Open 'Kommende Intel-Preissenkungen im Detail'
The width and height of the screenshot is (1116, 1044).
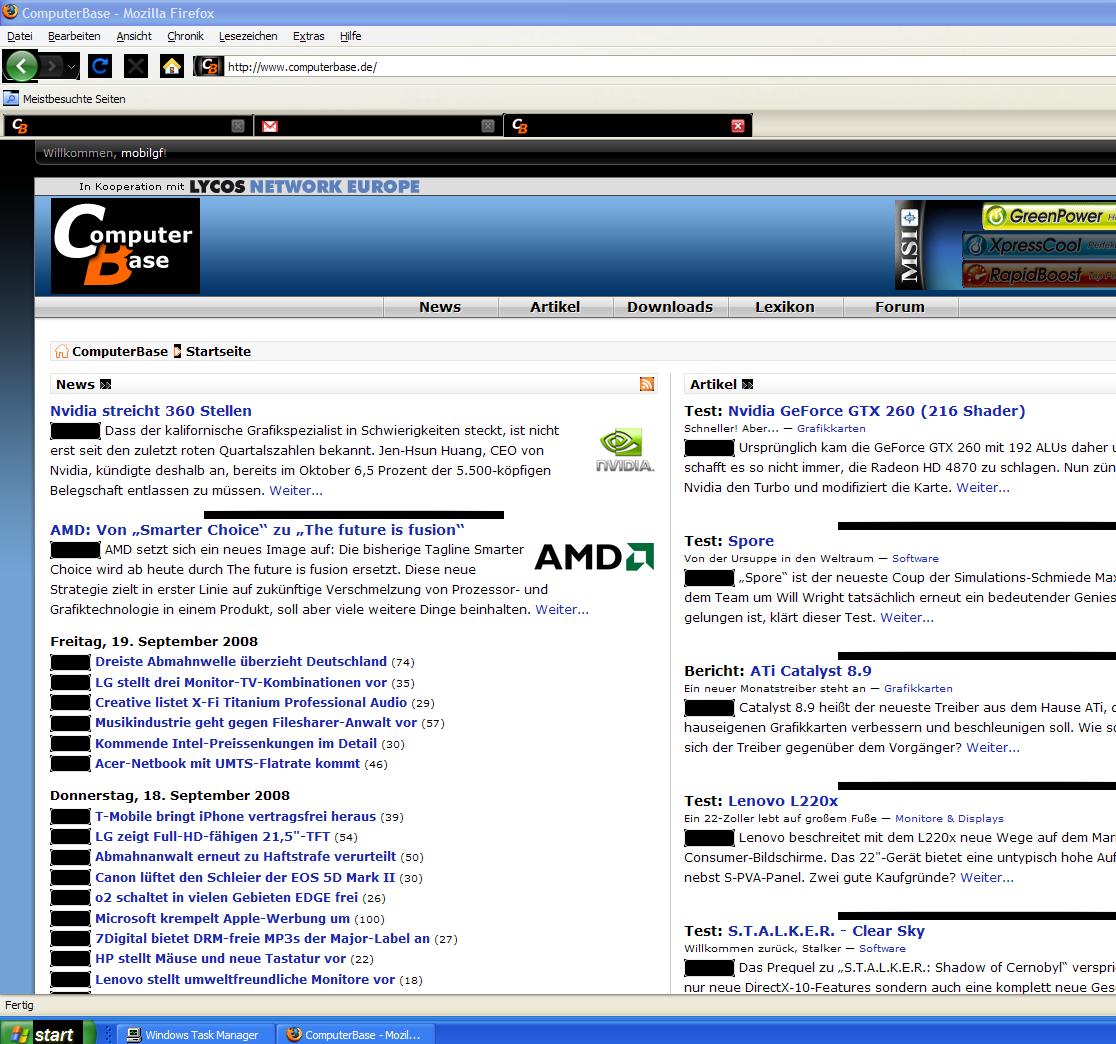pos(236,743)
